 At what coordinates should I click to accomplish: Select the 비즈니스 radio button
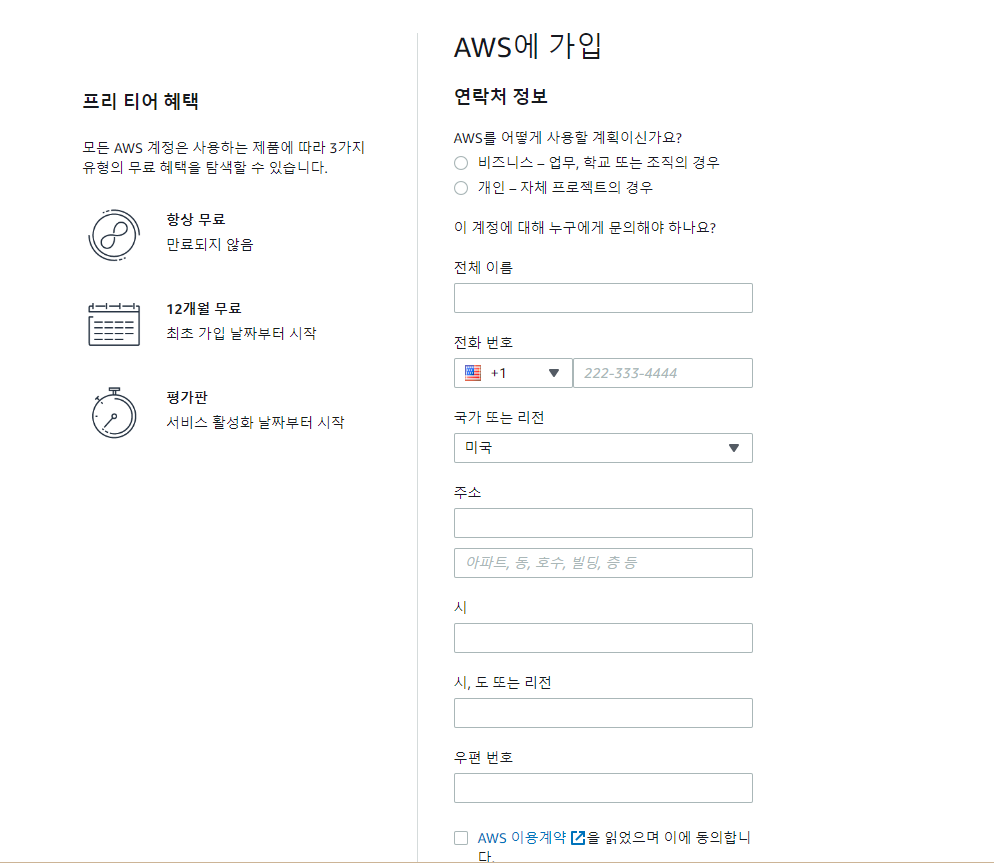pos(461,163)
